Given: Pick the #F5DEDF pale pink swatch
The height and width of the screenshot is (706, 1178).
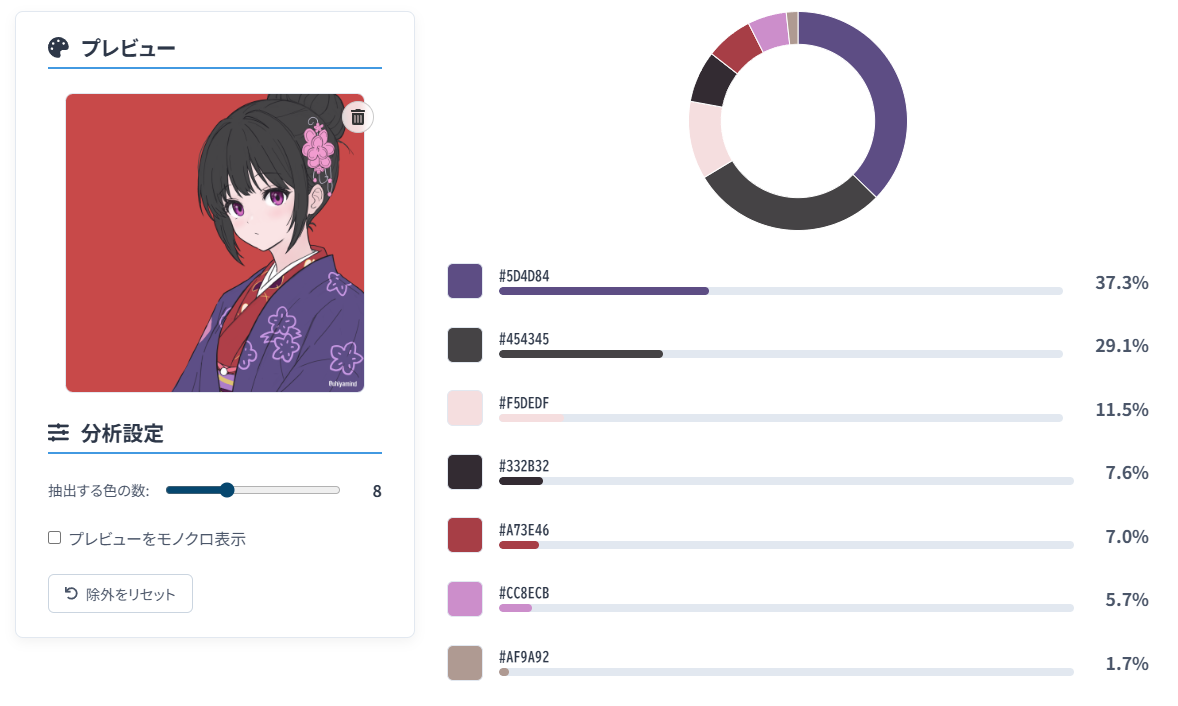Looking at the screenshot, I should [465, 408].
